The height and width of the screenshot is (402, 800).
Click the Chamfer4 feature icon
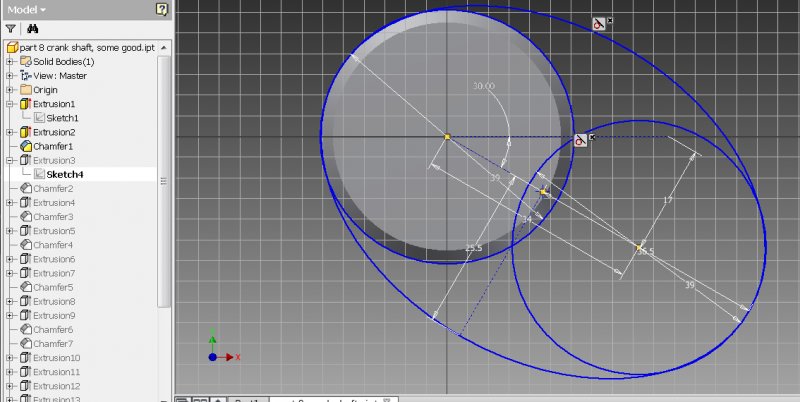(x=26, y=245)
